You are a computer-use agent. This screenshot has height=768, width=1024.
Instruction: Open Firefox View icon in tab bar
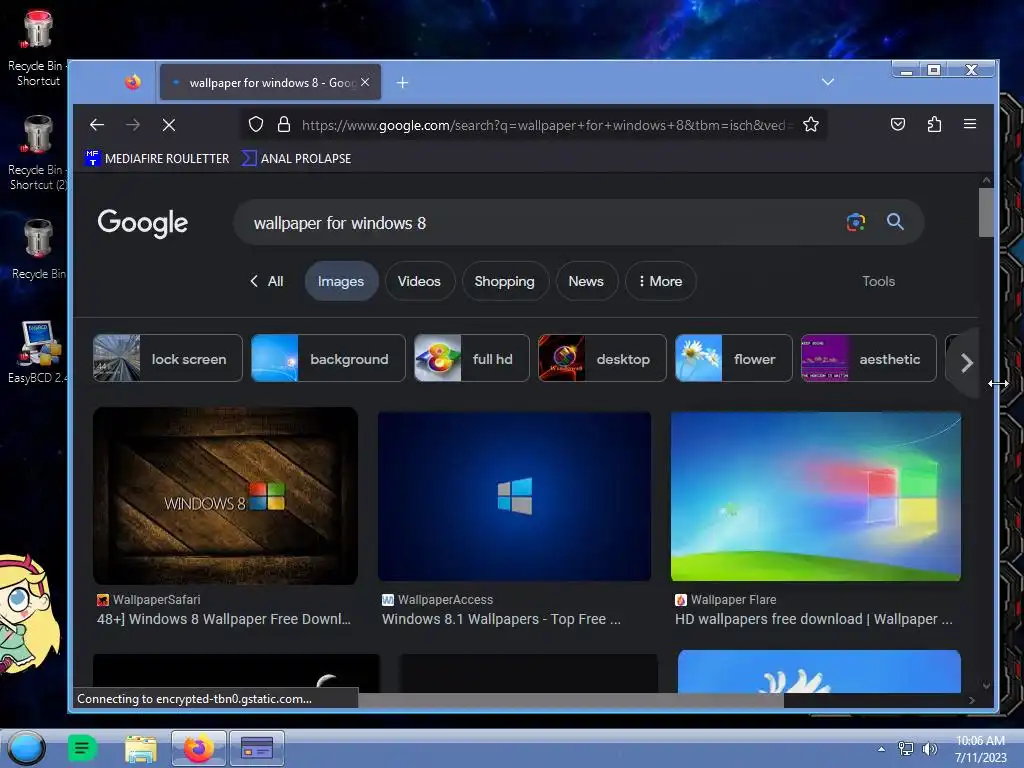pos(133,82)
